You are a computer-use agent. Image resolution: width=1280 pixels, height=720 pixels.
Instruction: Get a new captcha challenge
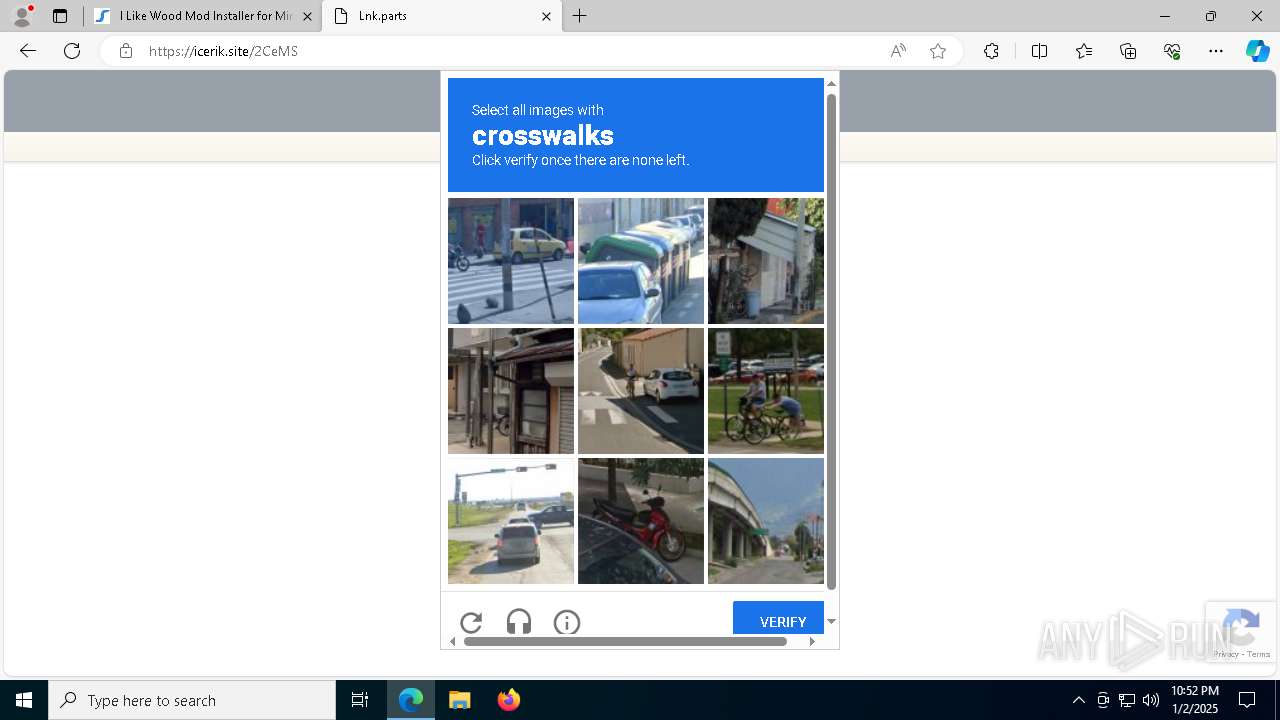pyautogui.click(x=471, y=622)
